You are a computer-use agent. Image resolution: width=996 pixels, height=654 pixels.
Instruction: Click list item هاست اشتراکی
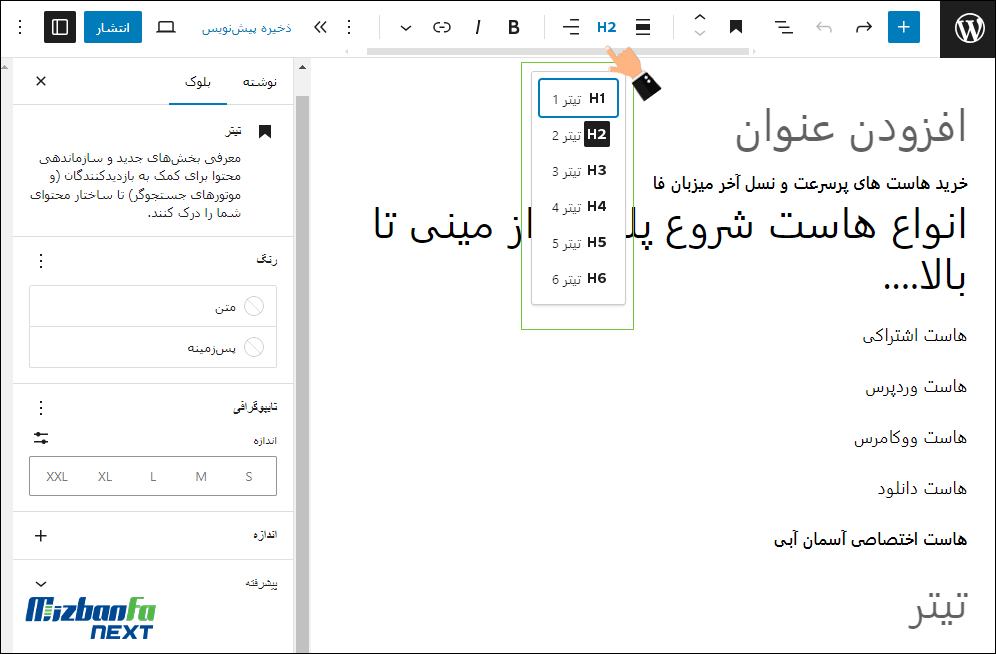click(915, 335)
